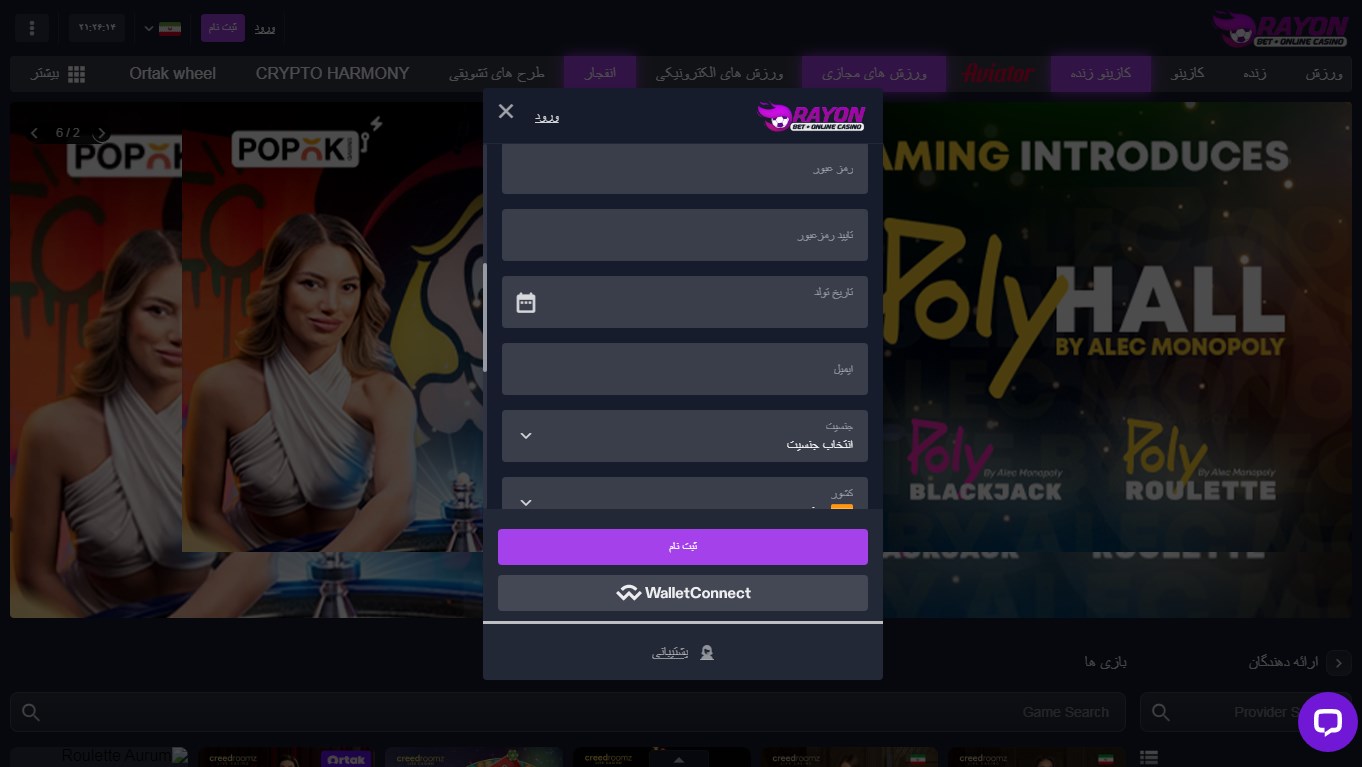Go to the next banner slide

pyautogui.click(x=101, y=132)
